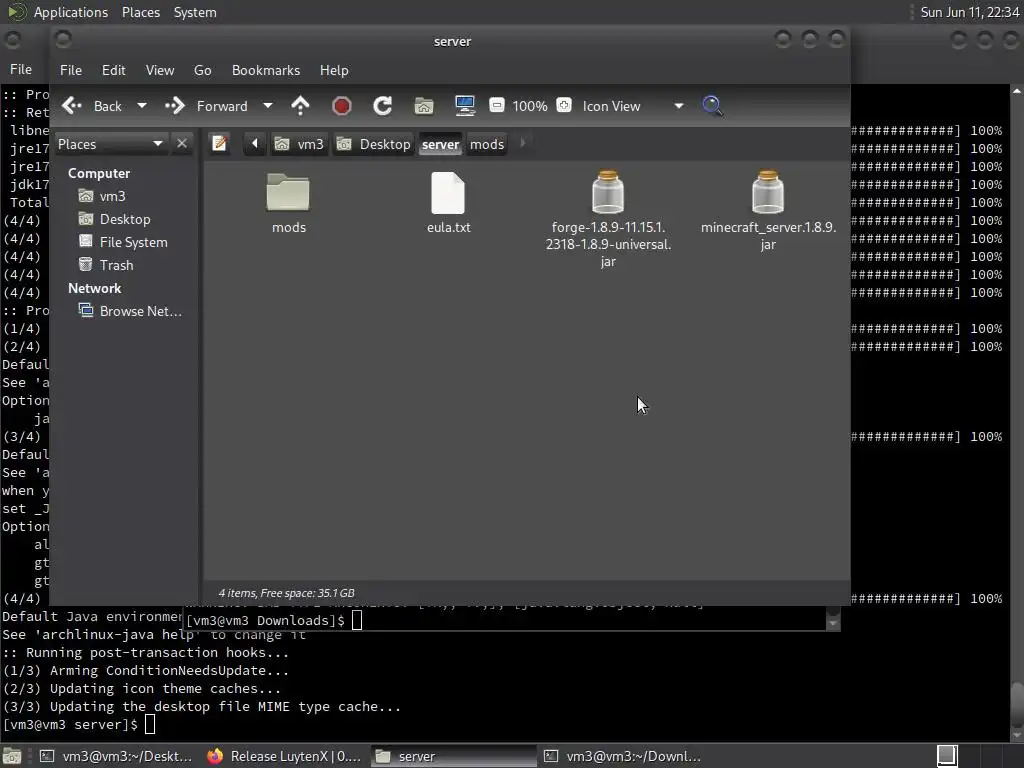1024x768 pixels.
Task: Switch to vm3@vm3:~/Deskt... terminal task
Action: pos(116,756)
